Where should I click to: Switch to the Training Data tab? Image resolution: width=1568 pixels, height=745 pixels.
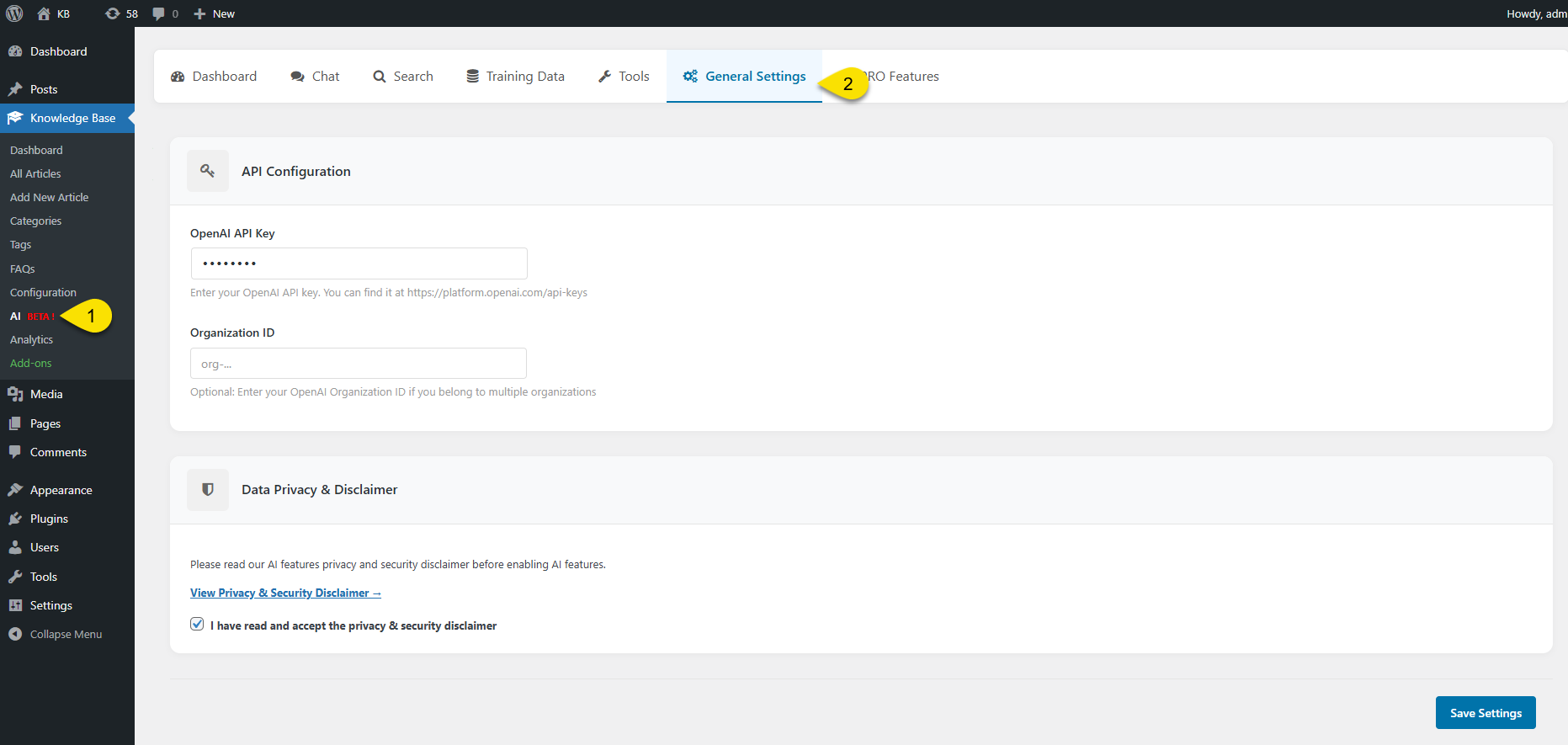[515, 77]
